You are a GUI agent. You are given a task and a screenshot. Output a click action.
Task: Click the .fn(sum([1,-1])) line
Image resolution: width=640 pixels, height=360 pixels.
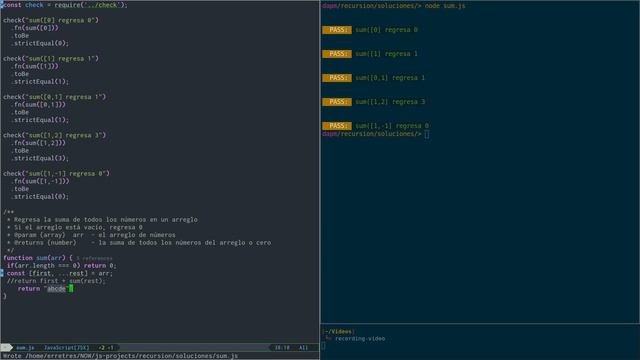coord(40,181)
